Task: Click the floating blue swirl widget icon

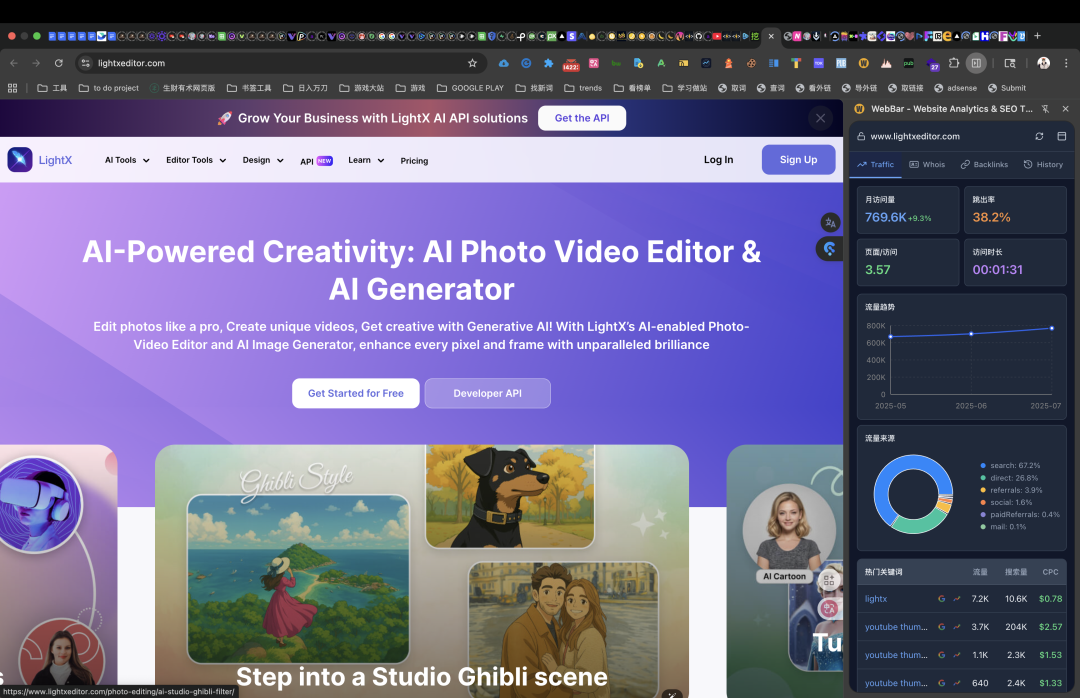Action: (830, 249)
